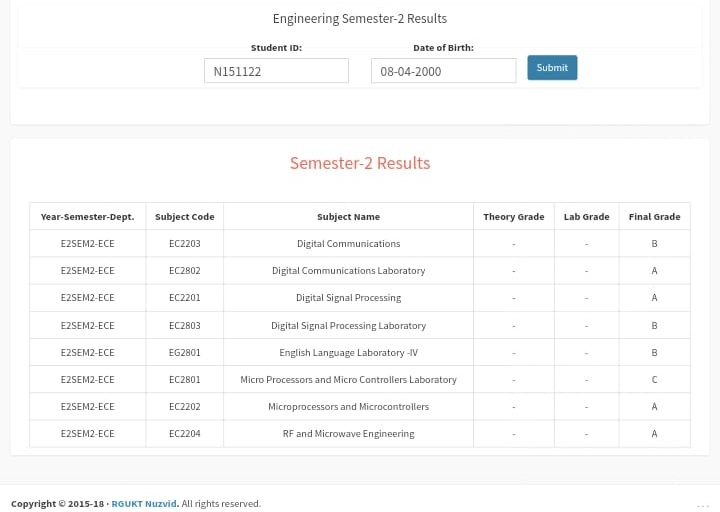Open the RGUKT Nuzvid footer link
Viewport: 720px width, 512px height.
point(144,504)
